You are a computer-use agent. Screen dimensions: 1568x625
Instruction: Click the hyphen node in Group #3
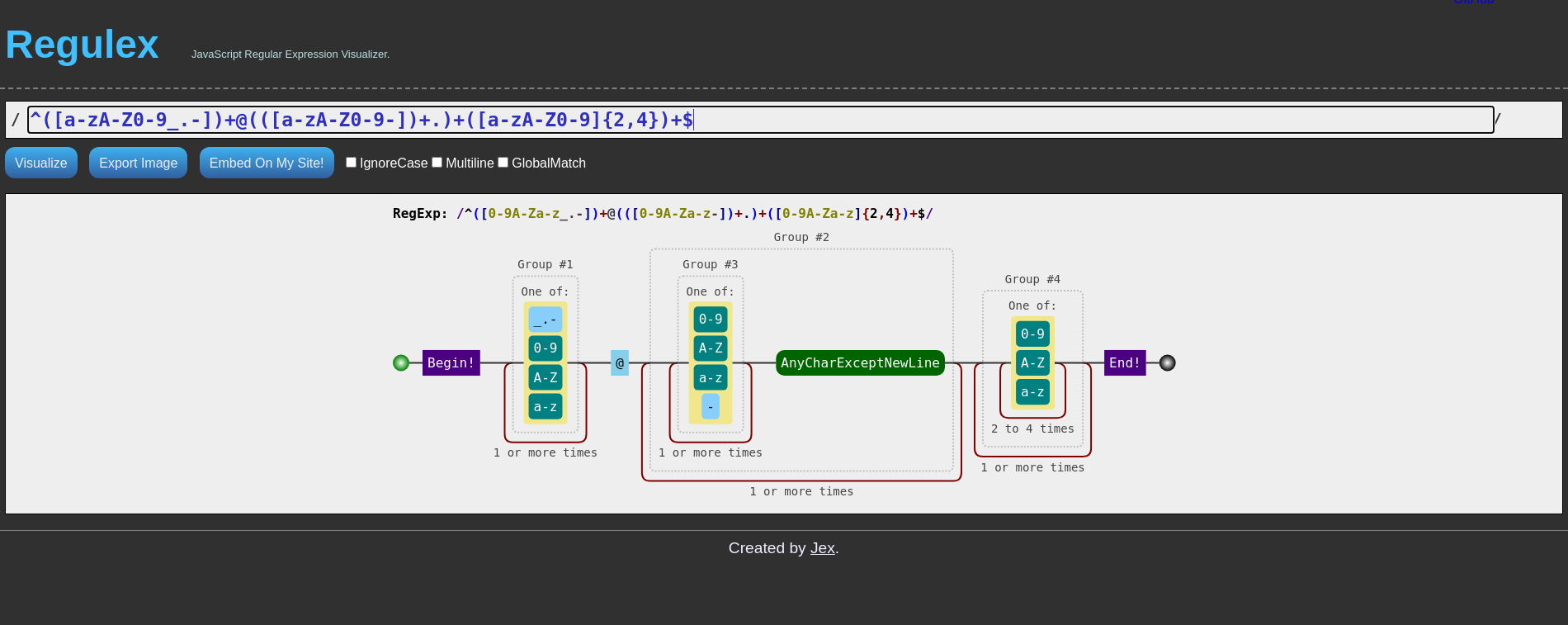pyautogui.click(x=710, y=407)
